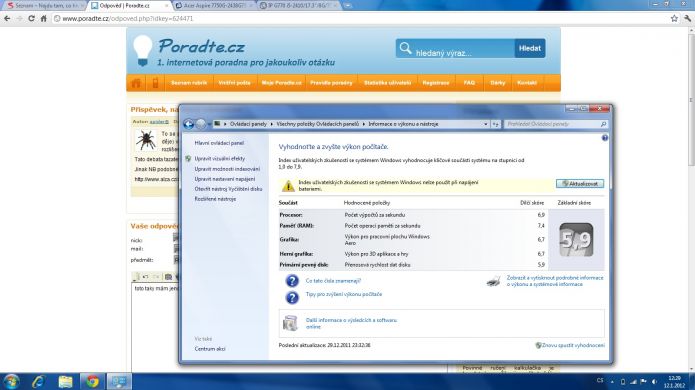Screen dimensions: 695x390
Task: Click Ovládací panely breadcrumb segment
Action: click(248, 124)
